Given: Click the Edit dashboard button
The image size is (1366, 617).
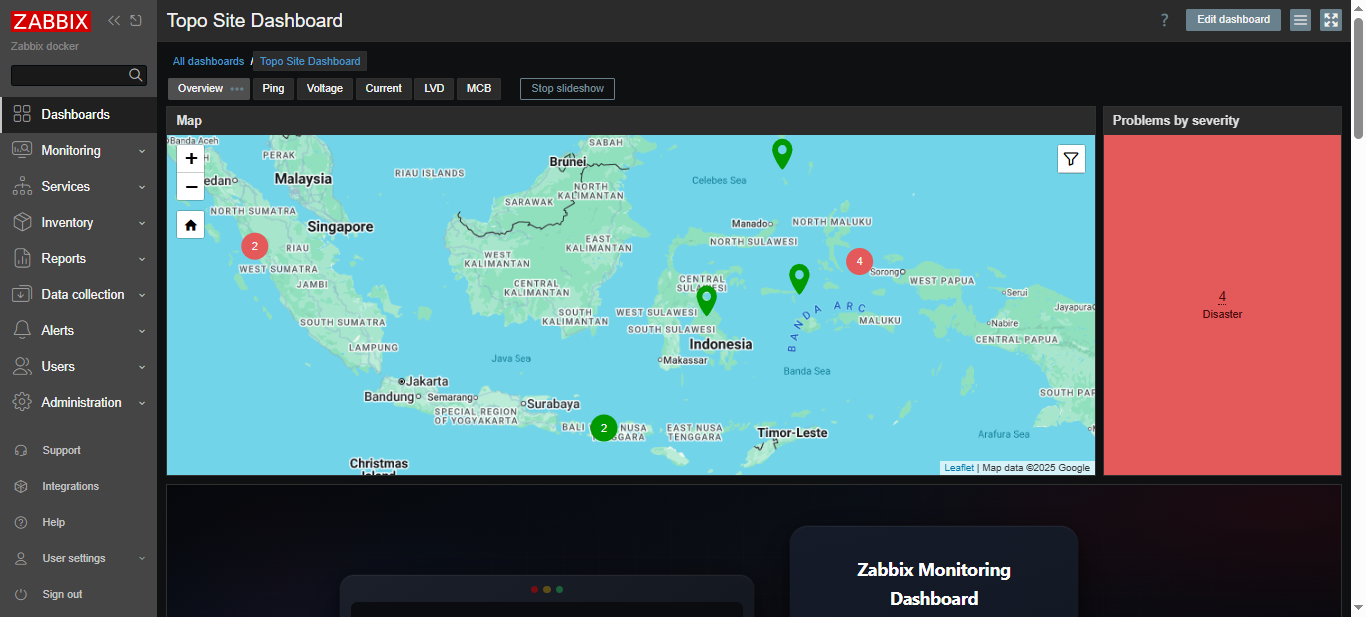Looking at the screenshot, I should pos(1233,19).
